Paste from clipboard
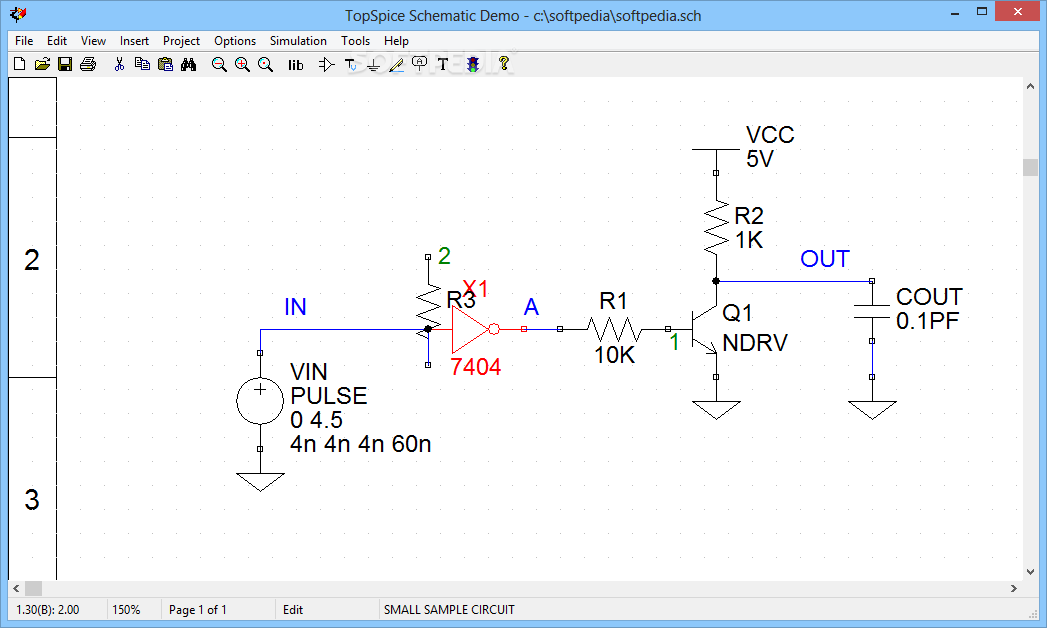Image resolution: width=1047 pixels, height=628 pixels. pyautogui.click(x=165, y=64)
